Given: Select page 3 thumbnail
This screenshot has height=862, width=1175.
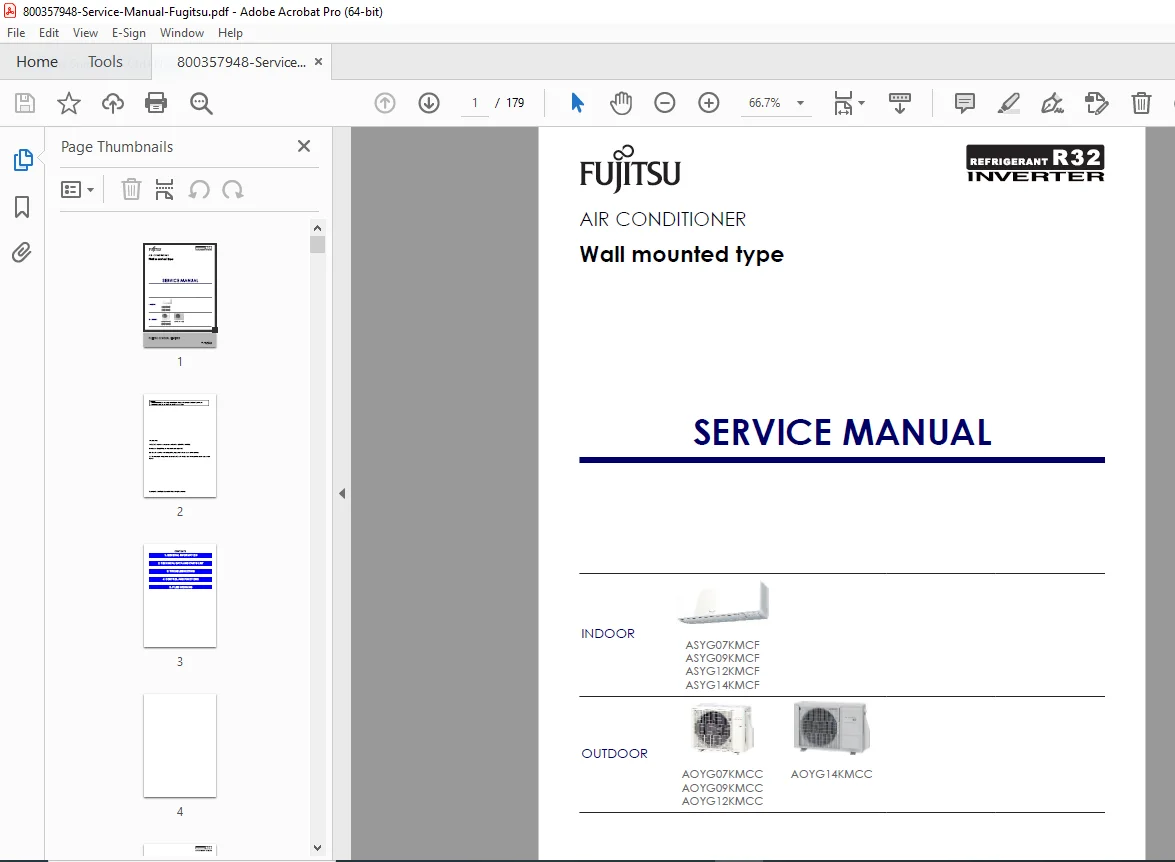Looking at the screenshot, I should click(x=180, y=595).
